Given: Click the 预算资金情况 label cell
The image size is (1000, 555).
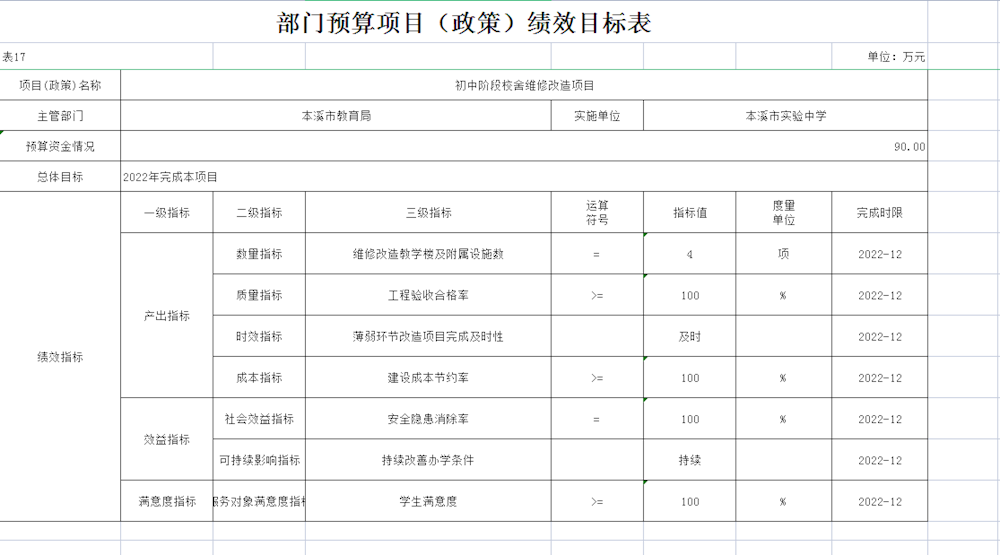Looking at the screenshot, I should [60, 146].
